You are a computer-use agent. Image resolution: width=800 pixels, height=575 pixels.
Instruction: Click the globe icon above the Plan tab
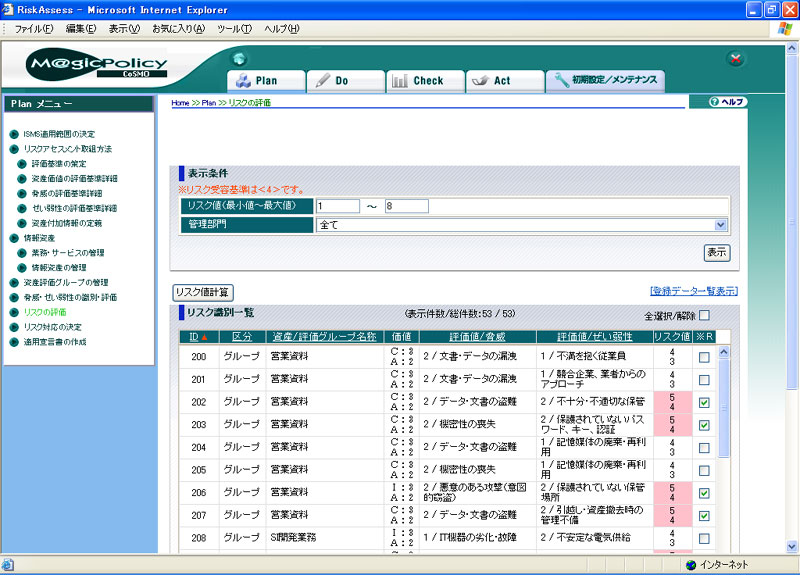tap(239, 59)
